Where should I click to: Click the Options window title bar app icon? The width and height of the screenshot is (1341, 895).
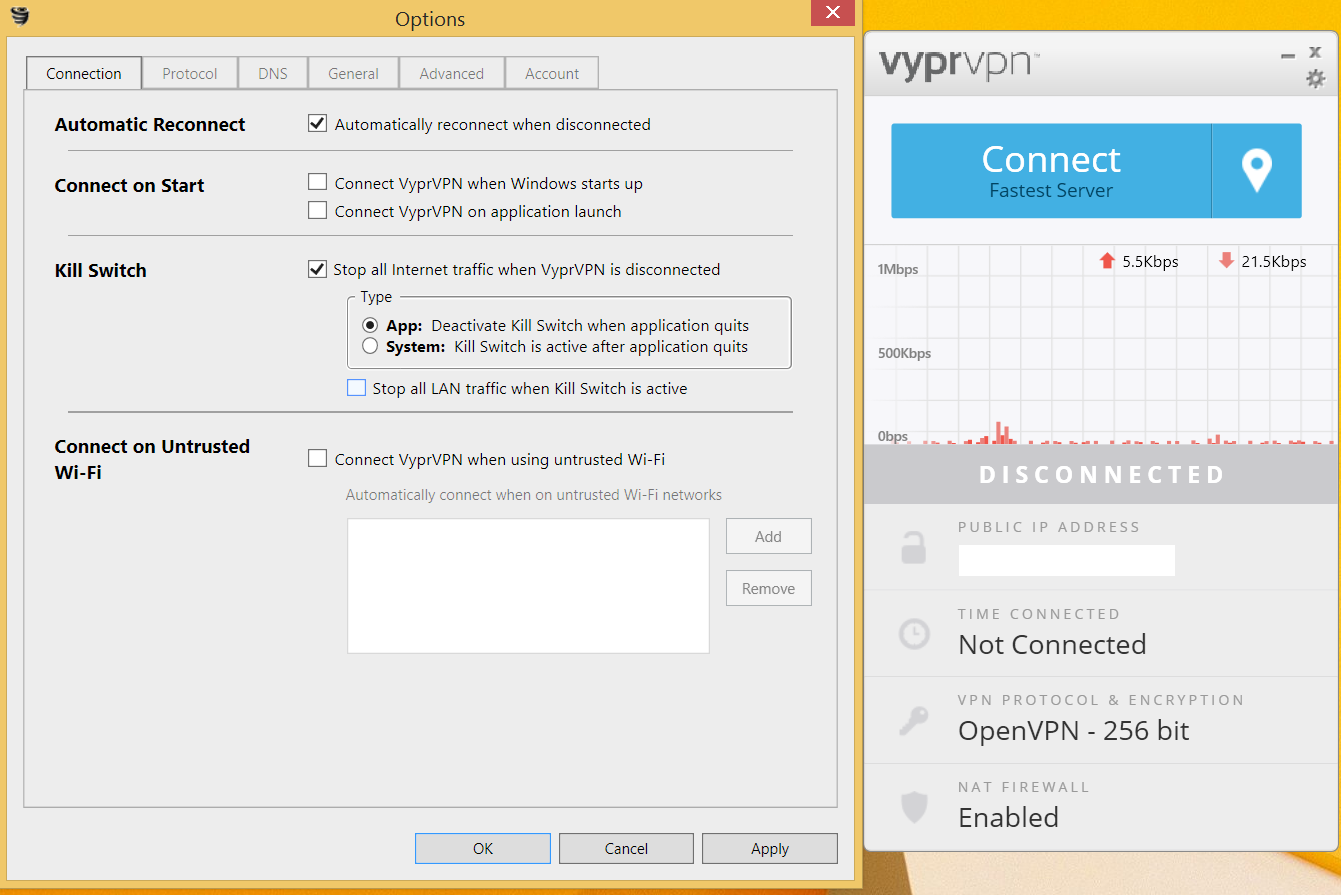19,15
